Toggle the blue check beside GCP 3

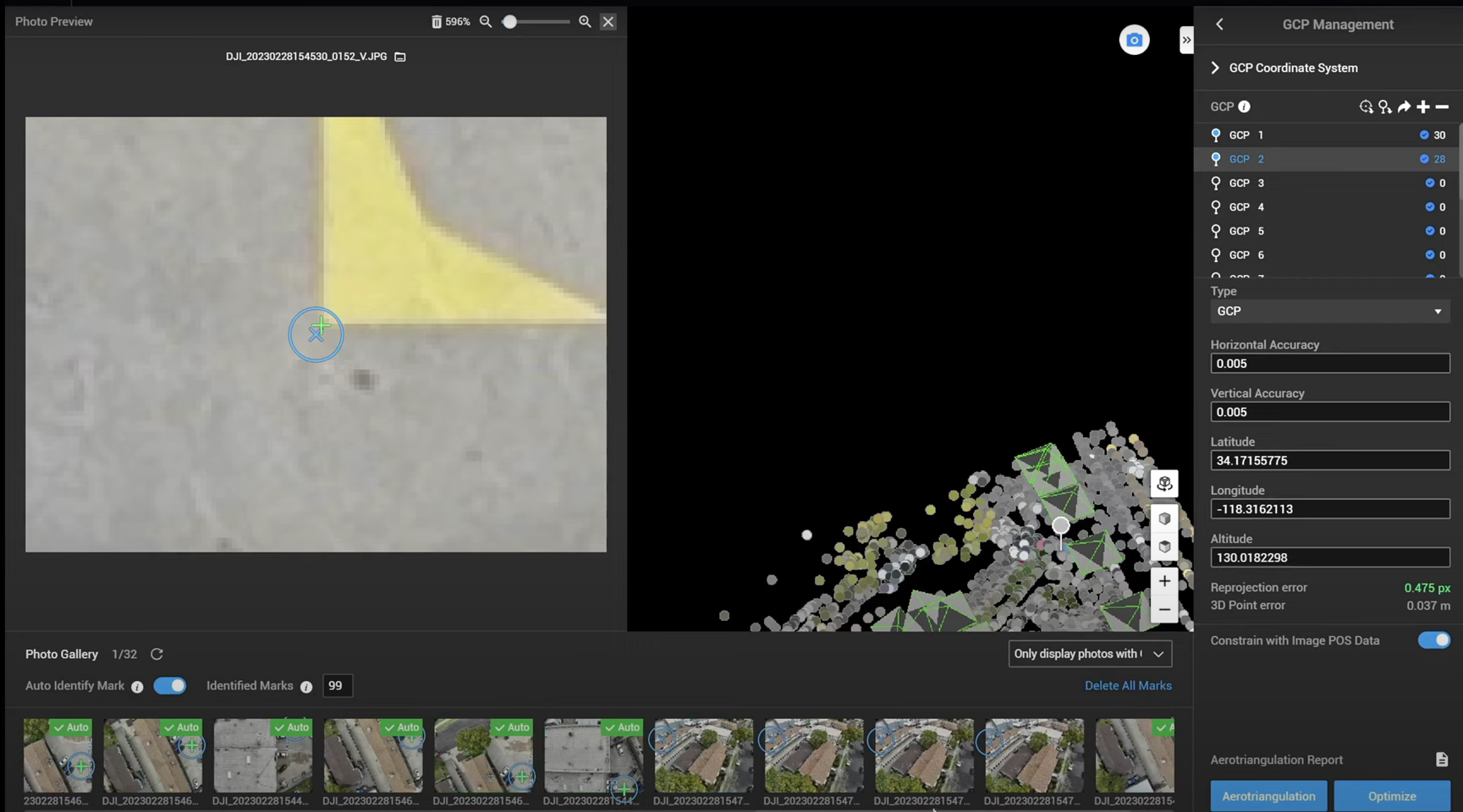point(1430,184)
